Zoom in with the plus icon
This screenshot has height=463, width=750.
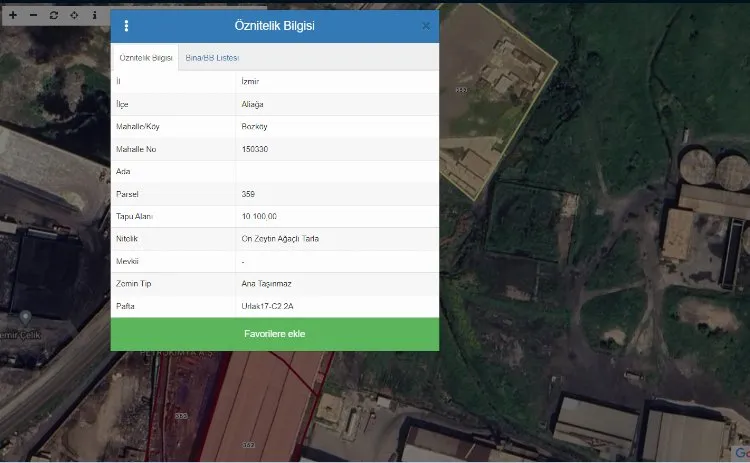click(x=13, y=16)
